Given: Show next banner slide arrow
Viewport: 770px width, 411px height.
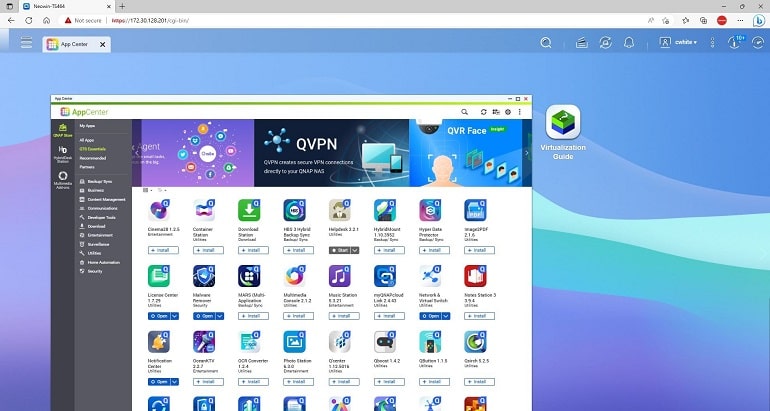Looking at the screenshot, I should click(527, 153).
